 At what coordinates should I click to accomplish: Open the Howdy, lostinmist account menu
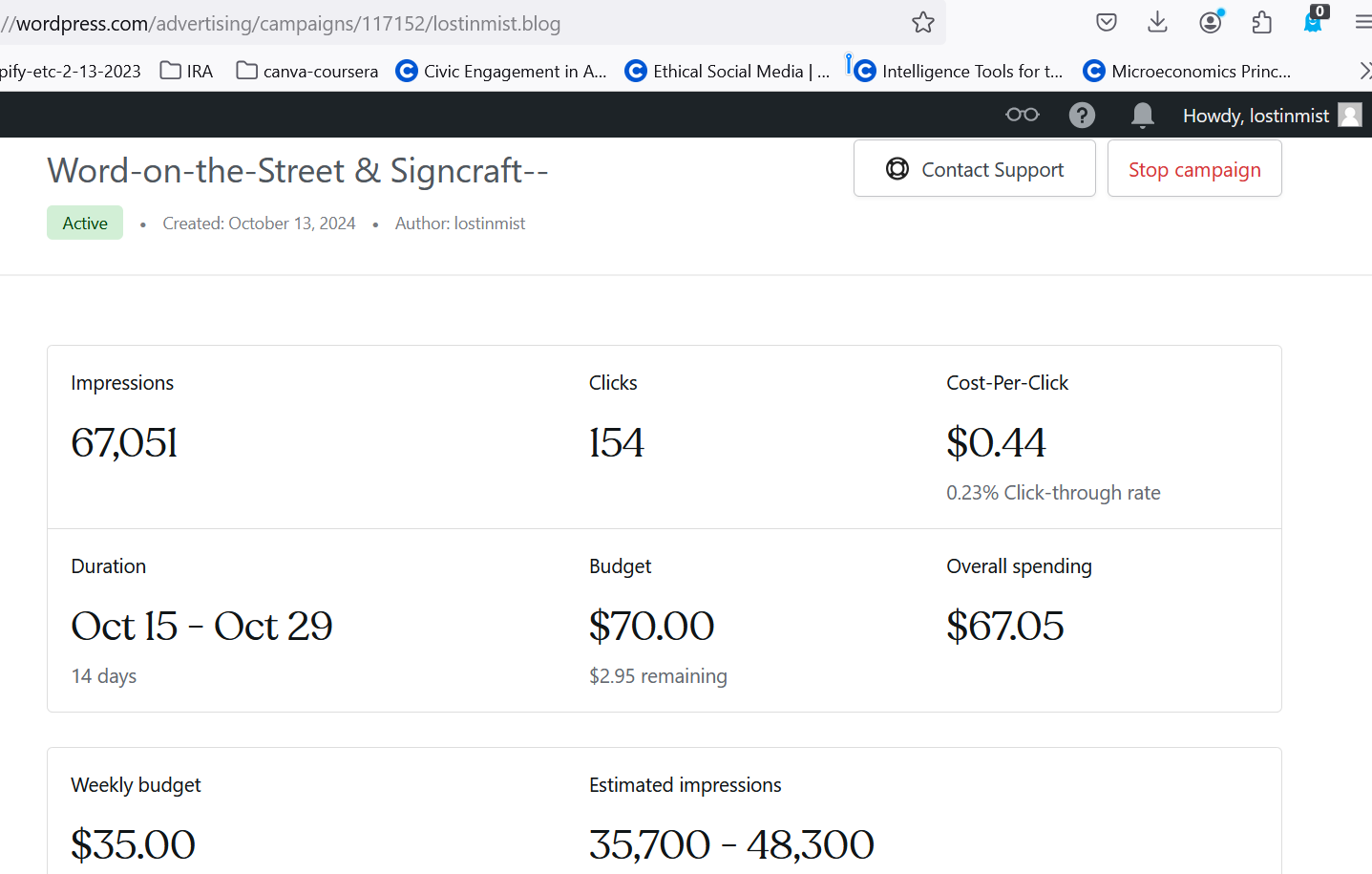tap(1255, 116)
